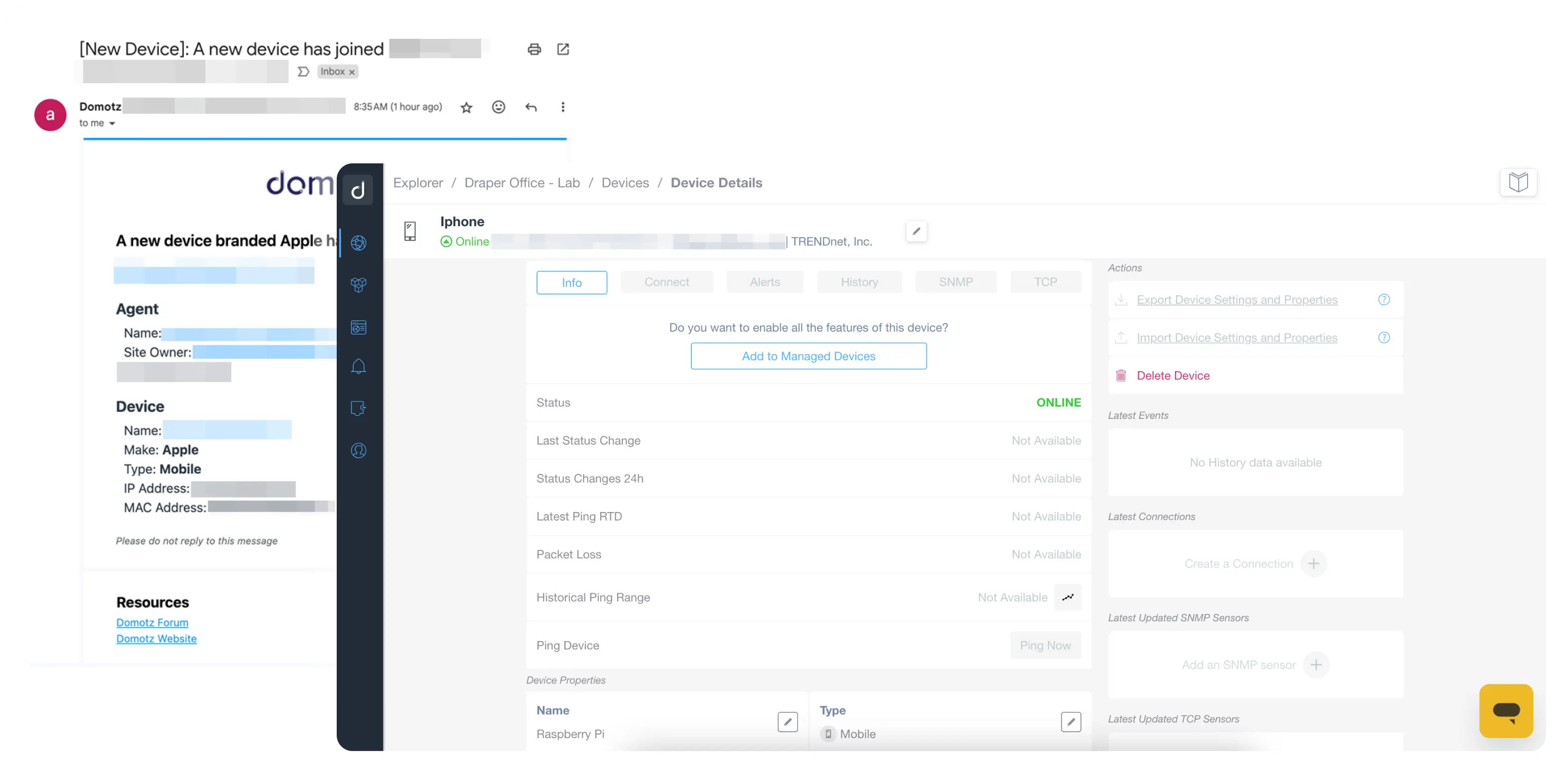The width and height of the screenshot is (1568, 773).
Task: Expand Device Properties Name field editor
Action: (x=789, y=722)
